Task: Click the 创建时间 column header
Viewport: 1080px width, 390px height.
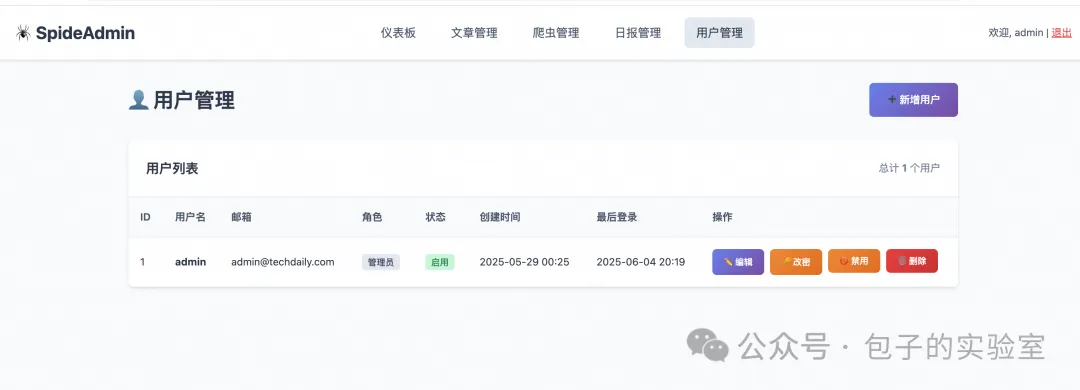Action: (x=500, y=217)
